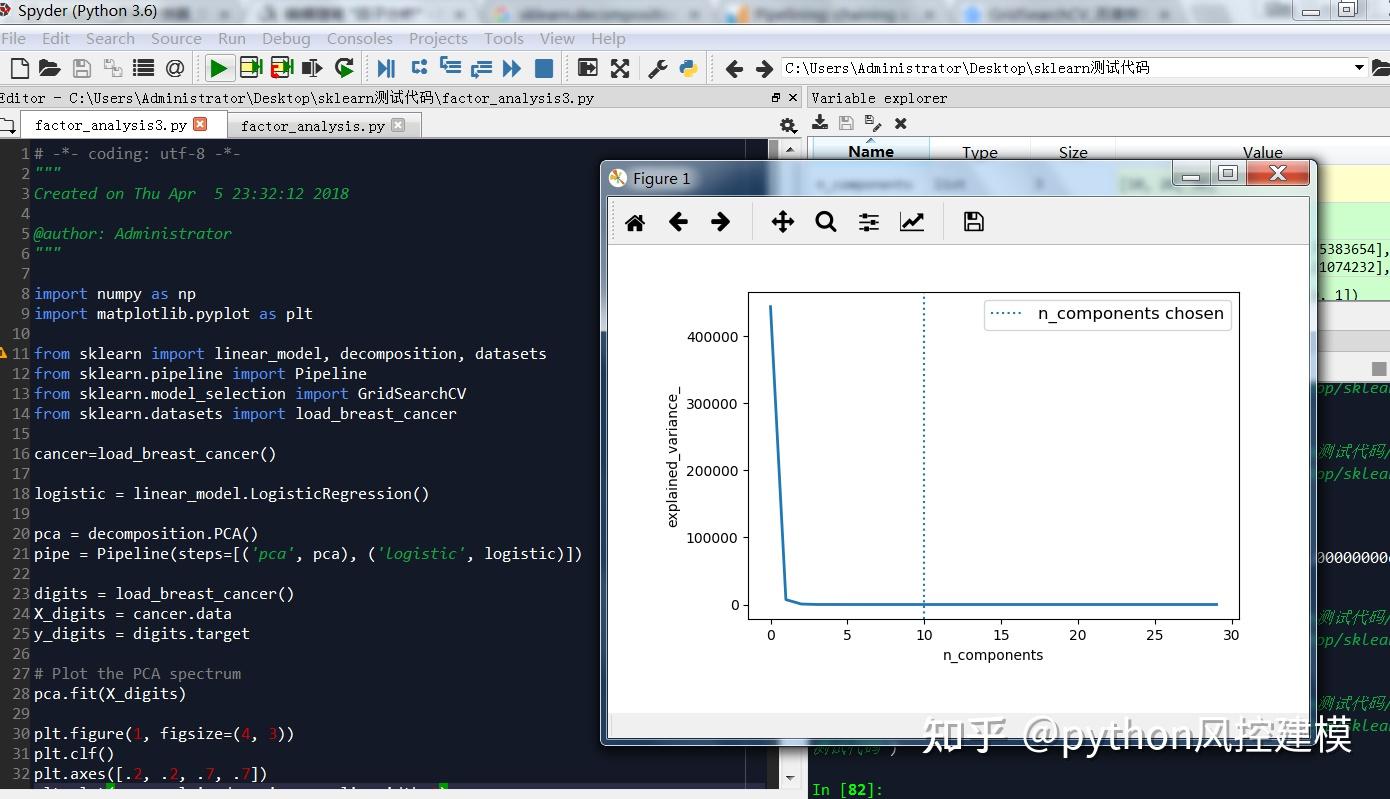Select the Debug file icon
The width and height of the screenshot is (1390, 799).
384,68
